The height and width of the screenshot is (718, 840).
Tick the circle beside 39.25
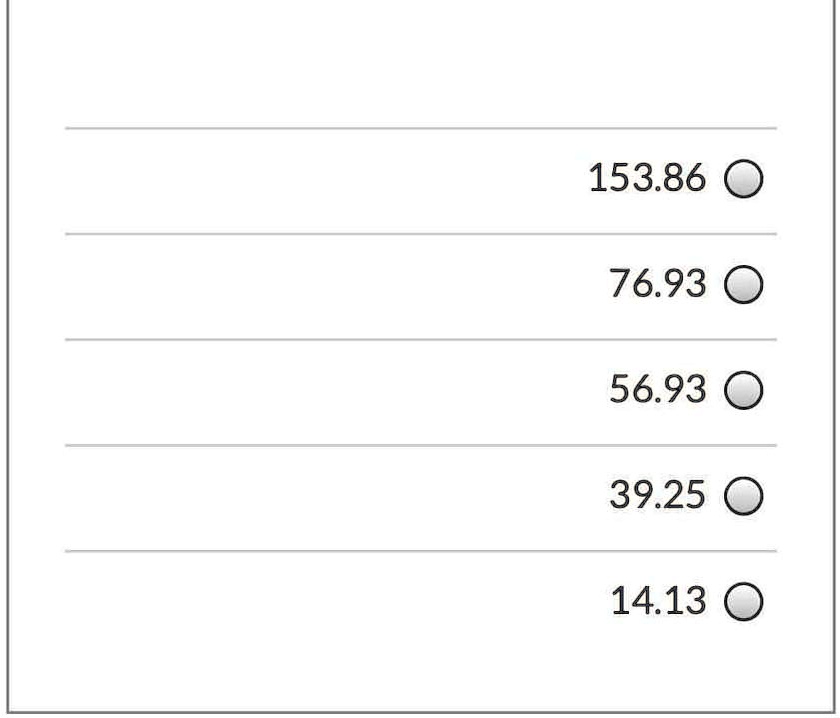[x=744, y=496]
